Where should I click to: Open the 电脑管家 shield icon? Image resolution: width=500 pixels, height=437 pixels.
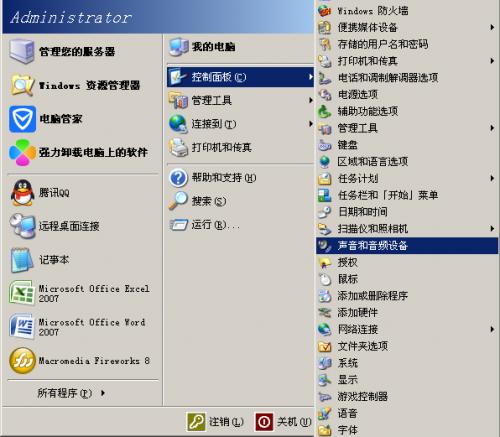pyautogui.click(x=22, y=119)
